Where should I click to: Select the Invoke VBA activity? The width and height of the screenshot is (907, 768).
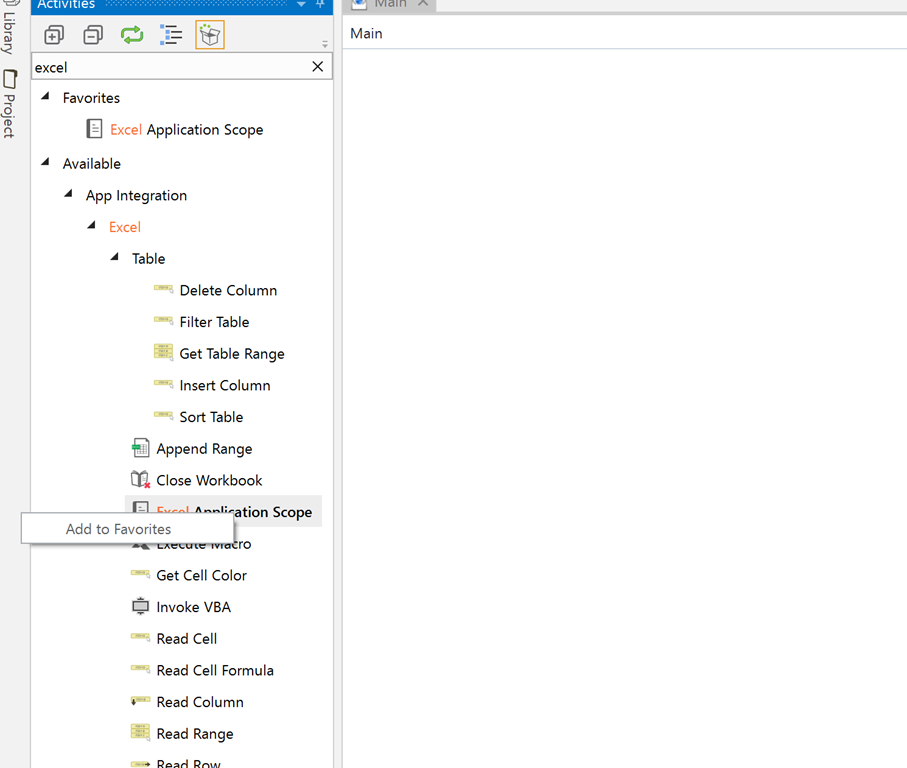coord(181,607)
